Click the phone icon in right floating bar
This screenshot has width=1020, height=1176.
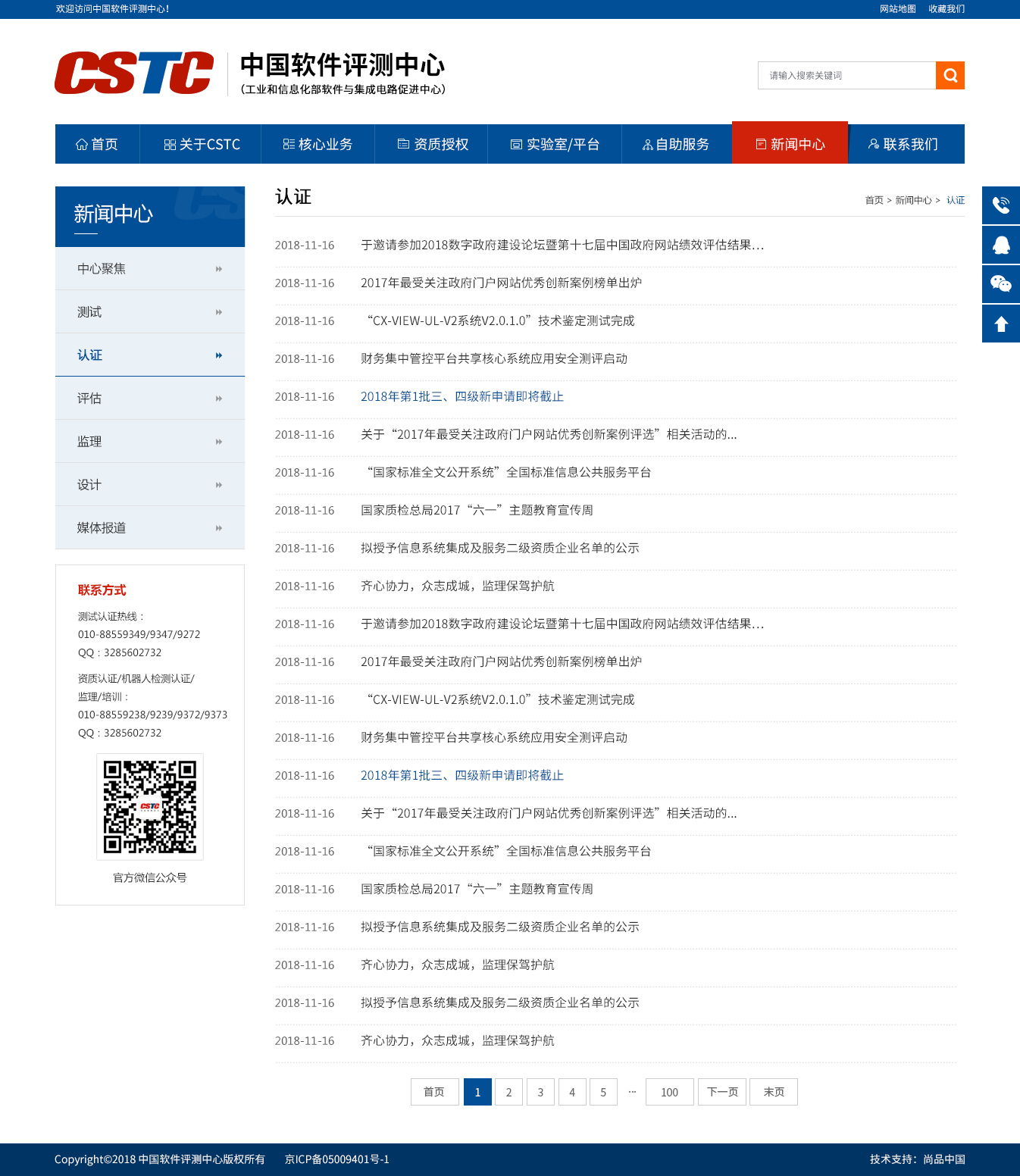(x=1000, y=205)
